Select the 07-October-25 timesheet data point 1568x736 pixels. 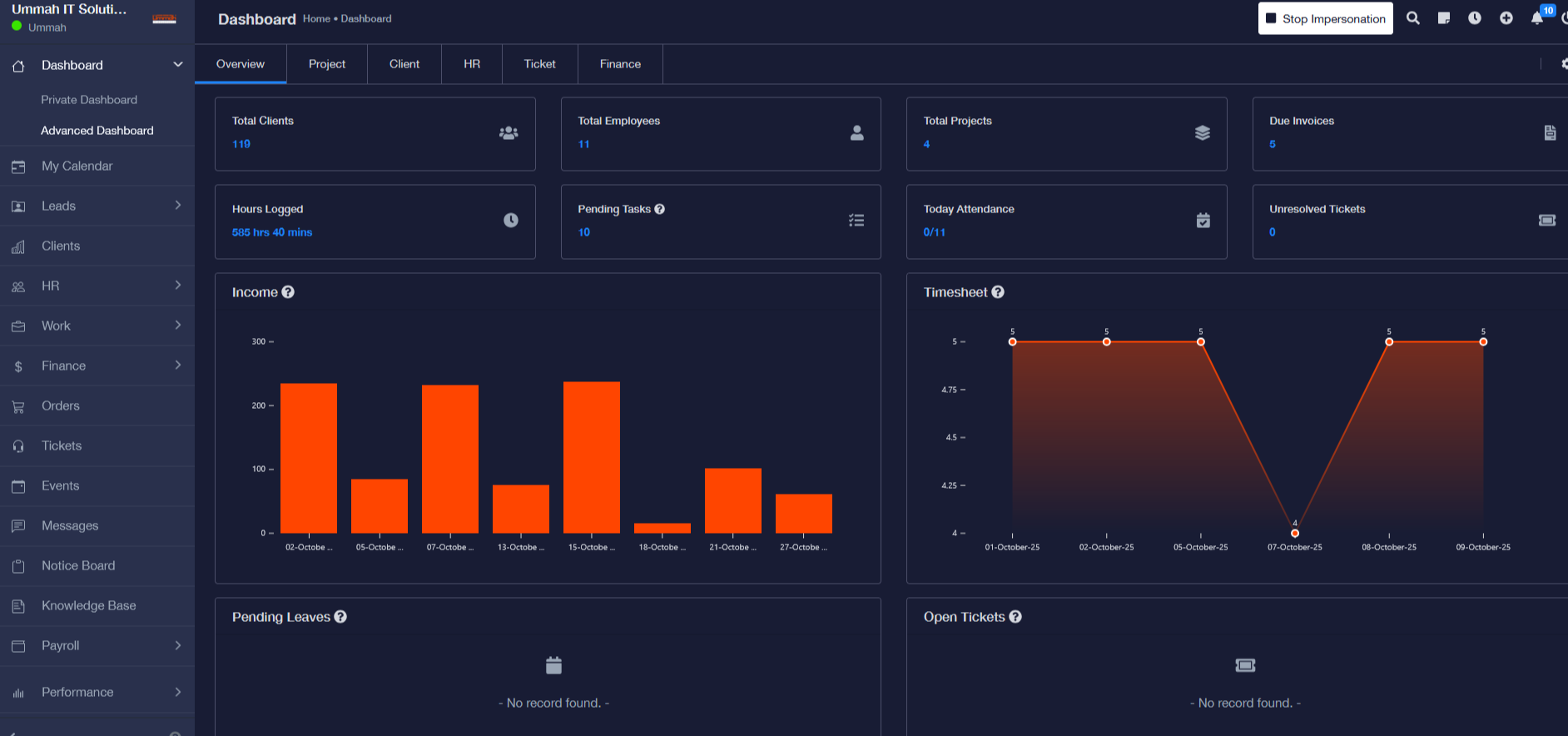tap(1295, 533)
